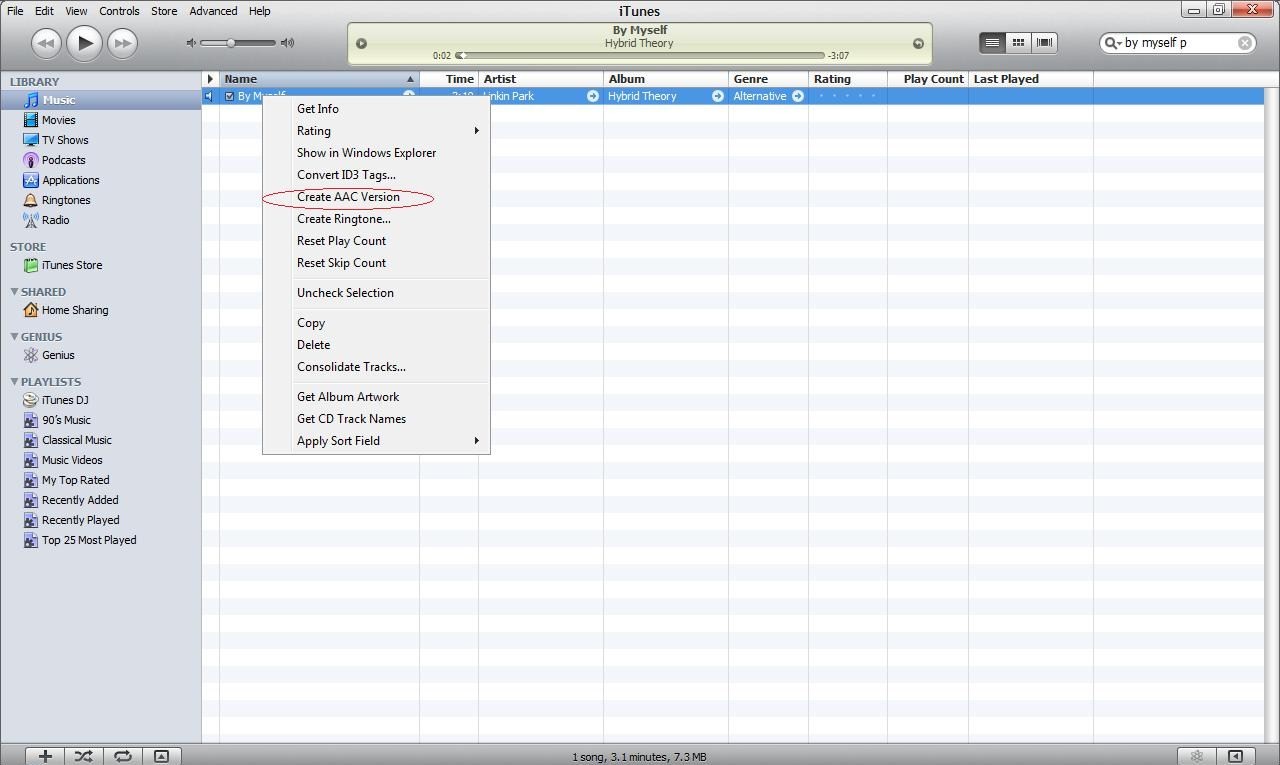1280x765 pixels.
Task: Open the Edit menu
Action: (x=44, y=11)
